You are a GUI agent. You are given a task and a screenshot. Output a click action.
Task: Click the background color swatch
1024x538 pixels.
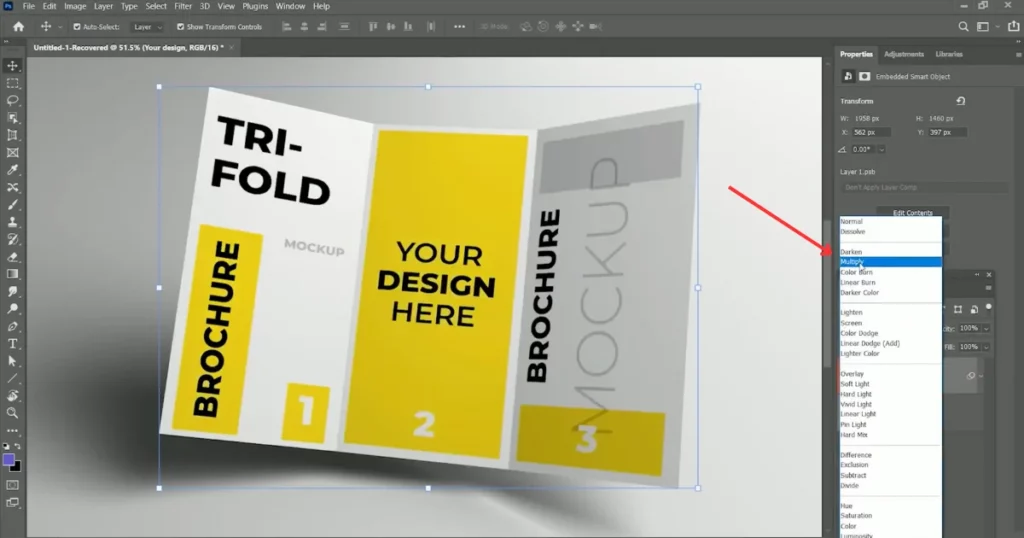(17, 467)
